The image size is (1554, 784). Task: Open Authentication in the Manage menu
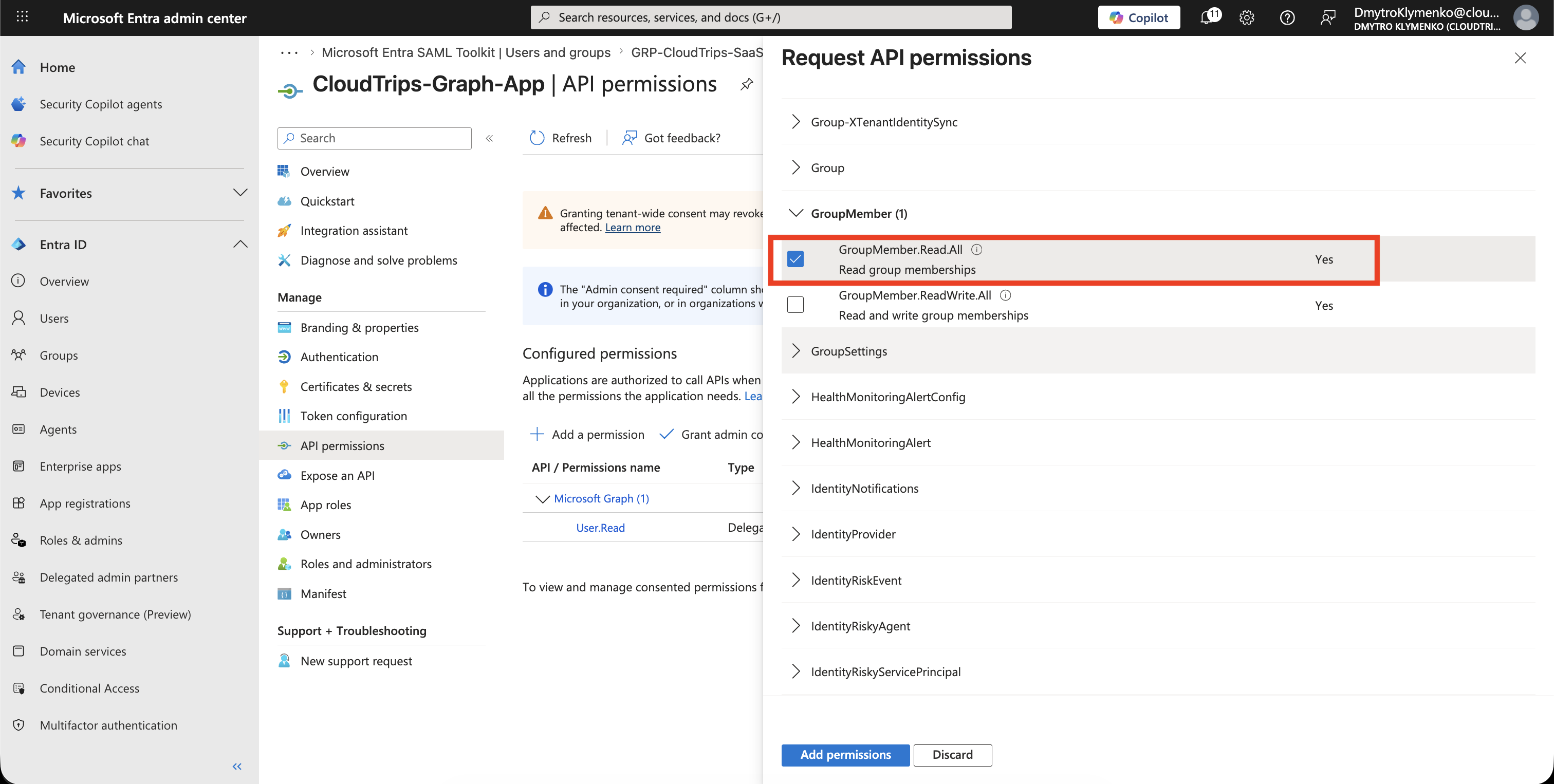click(339, 357)
